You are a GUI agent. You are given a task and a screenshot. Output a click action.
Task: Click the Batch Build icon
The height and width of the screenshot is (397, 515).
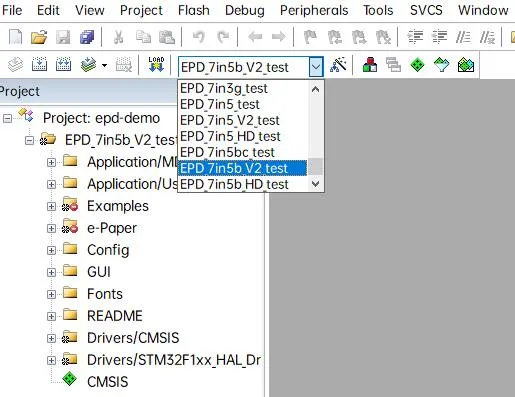pyautogui.click(x=88, y=64)
